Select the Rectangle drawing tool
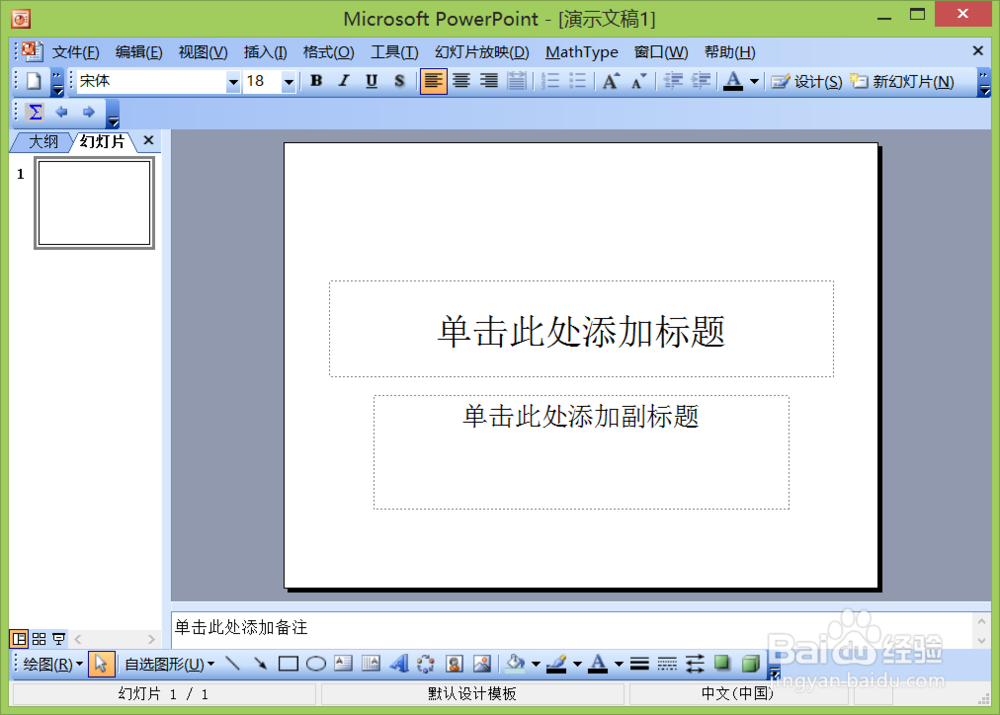The image size is (1000, 715). pyautogui.click(x=288, y=664)
